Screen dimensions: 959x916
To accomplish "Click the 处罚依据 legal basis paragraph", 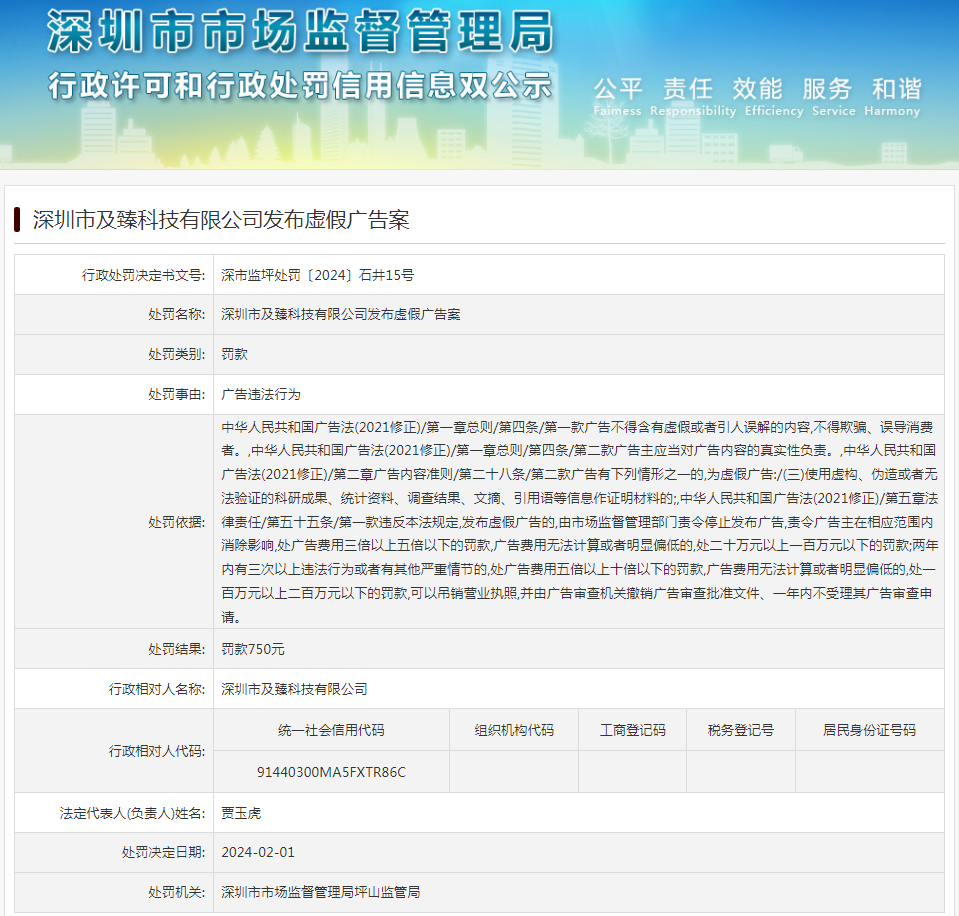I will click(x=578, y=521).
